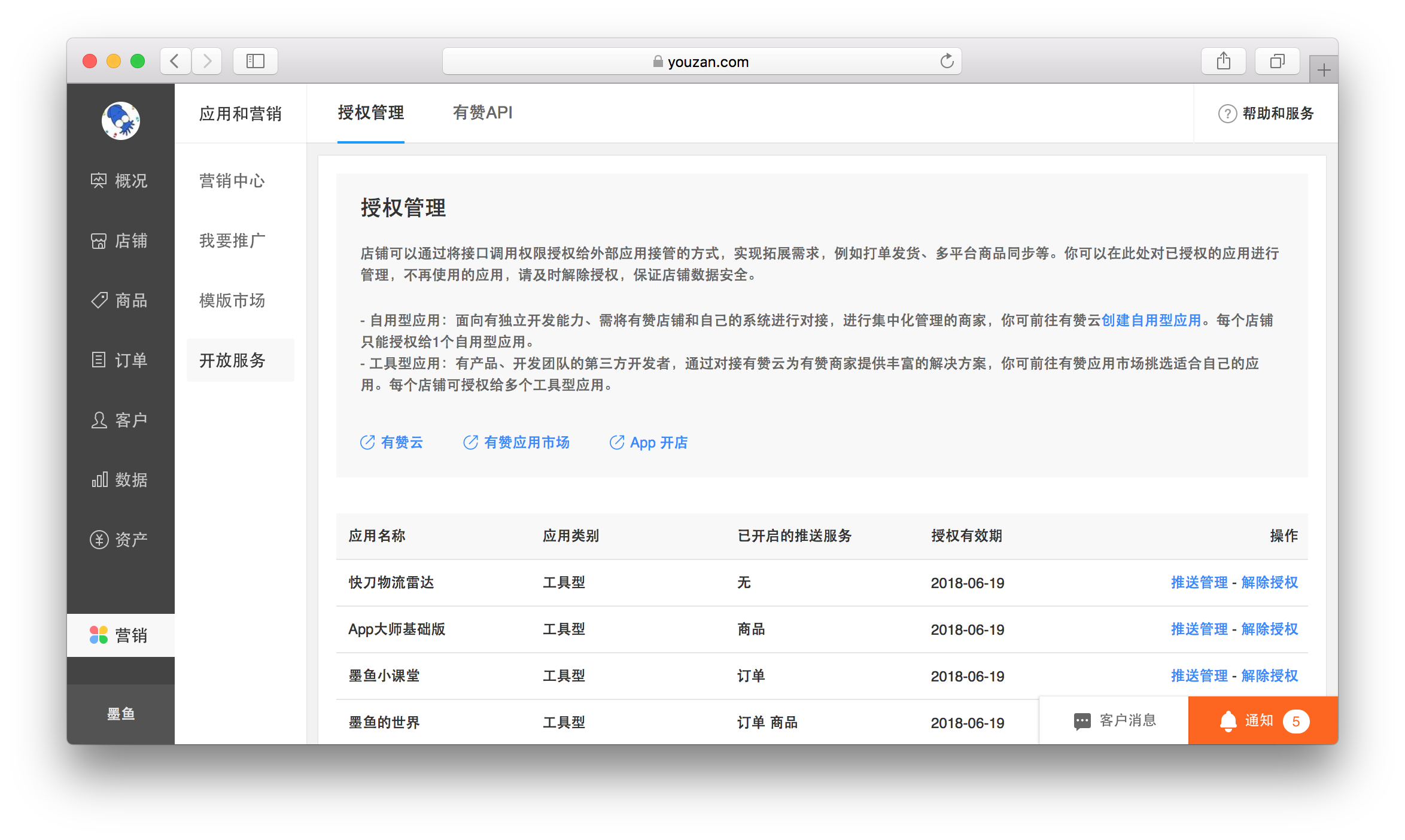Open 有赞云 external link
Image resolution: width=1405 pixels, height=840 pixels.
tap(391, 442)
